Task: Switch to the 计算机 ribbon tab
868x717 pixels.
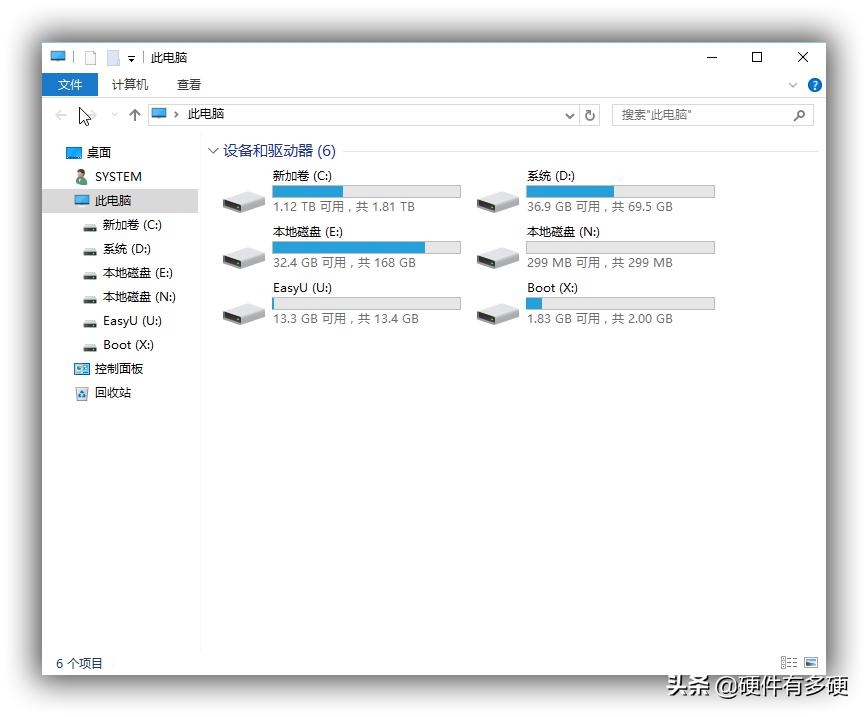Action: coord(129,84)
